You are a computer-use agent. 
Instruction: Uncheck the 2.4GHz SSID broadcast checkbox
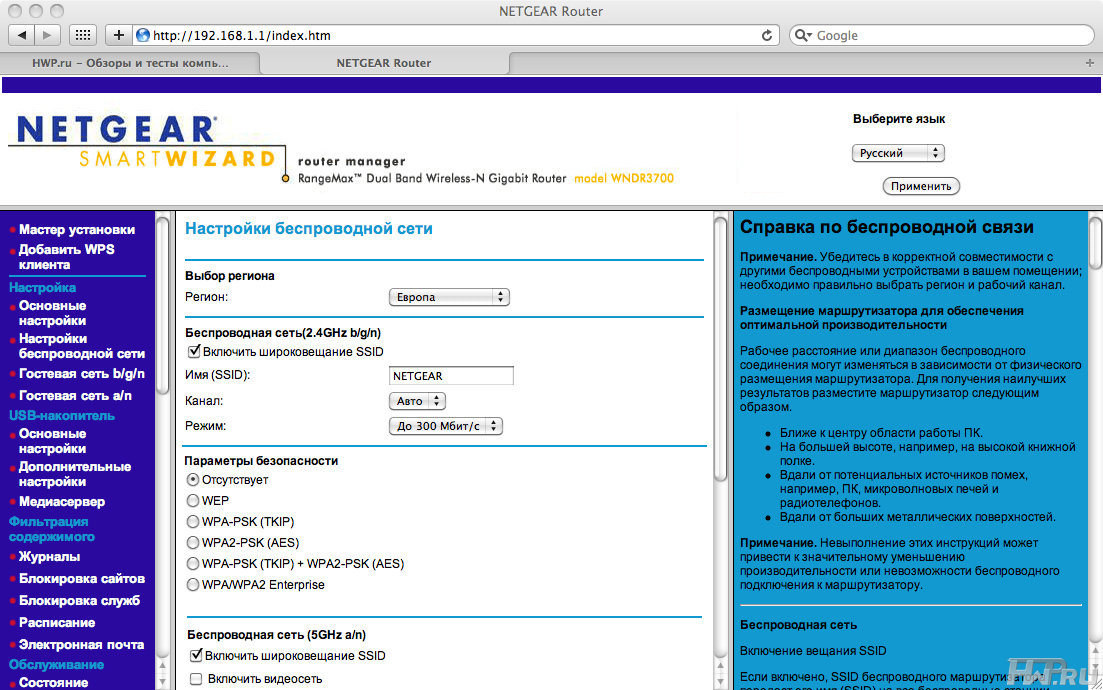(194, 352)
